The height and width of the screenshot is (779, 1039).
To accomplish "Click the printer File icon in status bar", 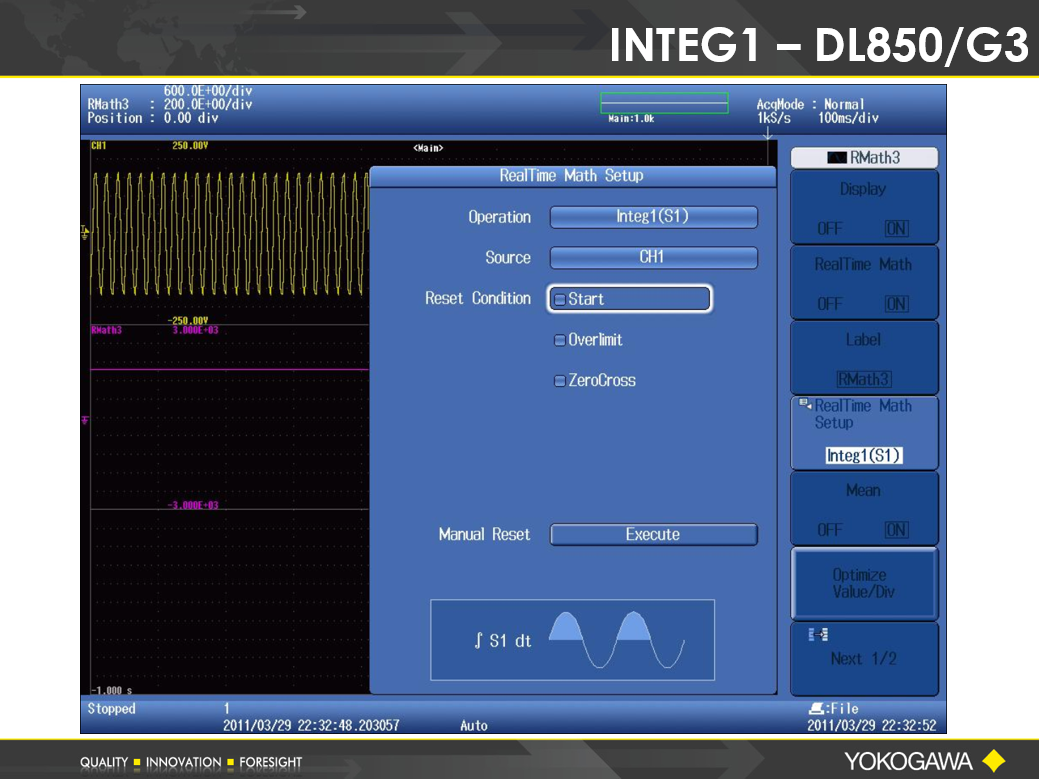I will (x=814, y=708).
